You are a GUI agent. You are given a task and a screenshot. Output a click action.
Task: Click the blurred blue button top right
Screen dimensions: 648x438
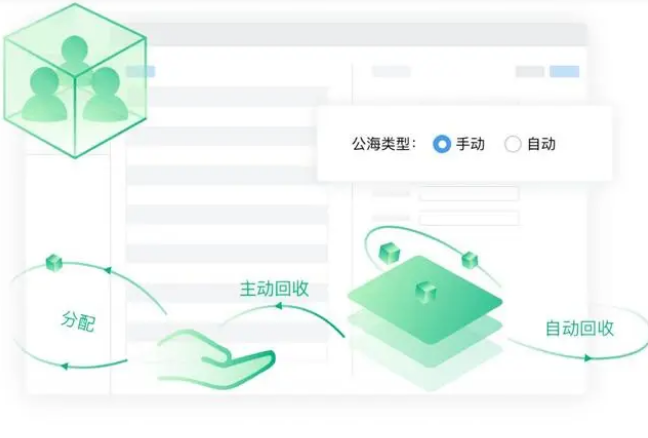[x=564, y=71]
